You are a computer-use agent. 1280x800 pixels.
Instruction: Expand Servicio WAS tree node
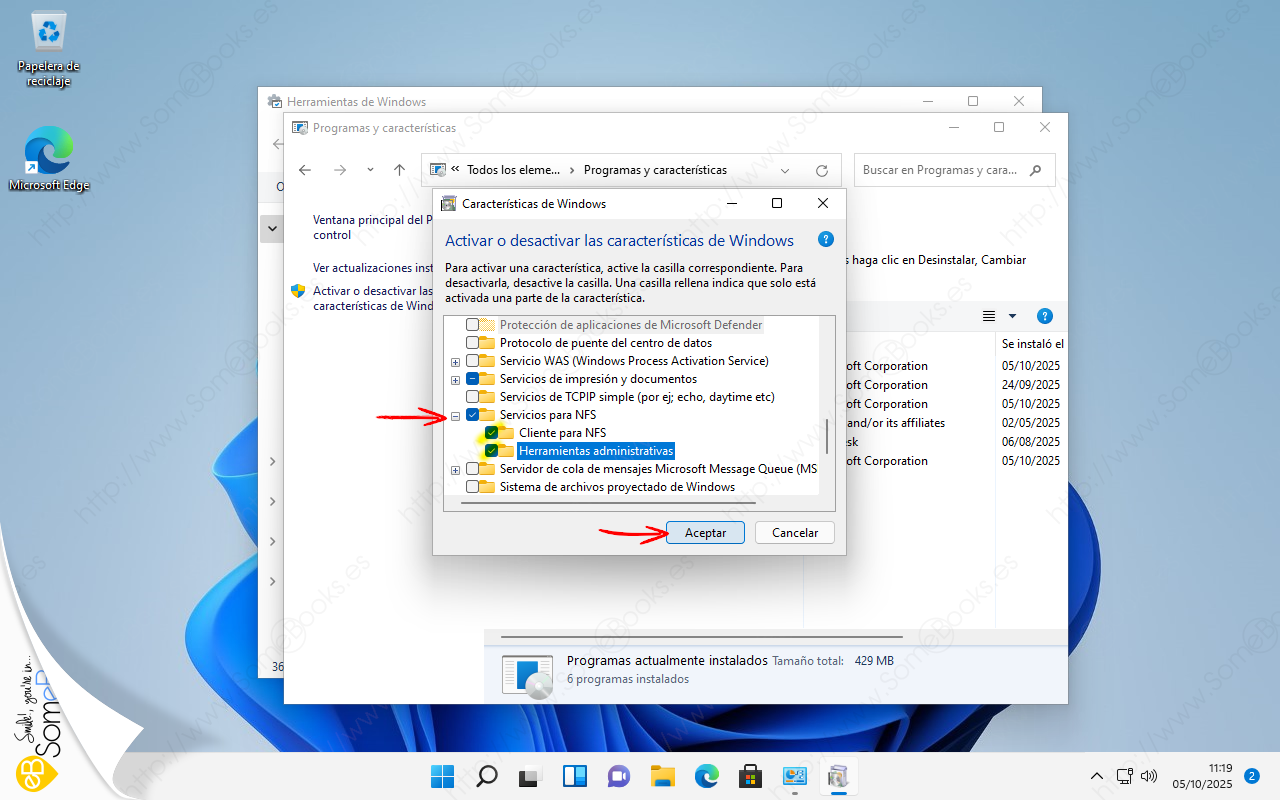coord(456,361)
